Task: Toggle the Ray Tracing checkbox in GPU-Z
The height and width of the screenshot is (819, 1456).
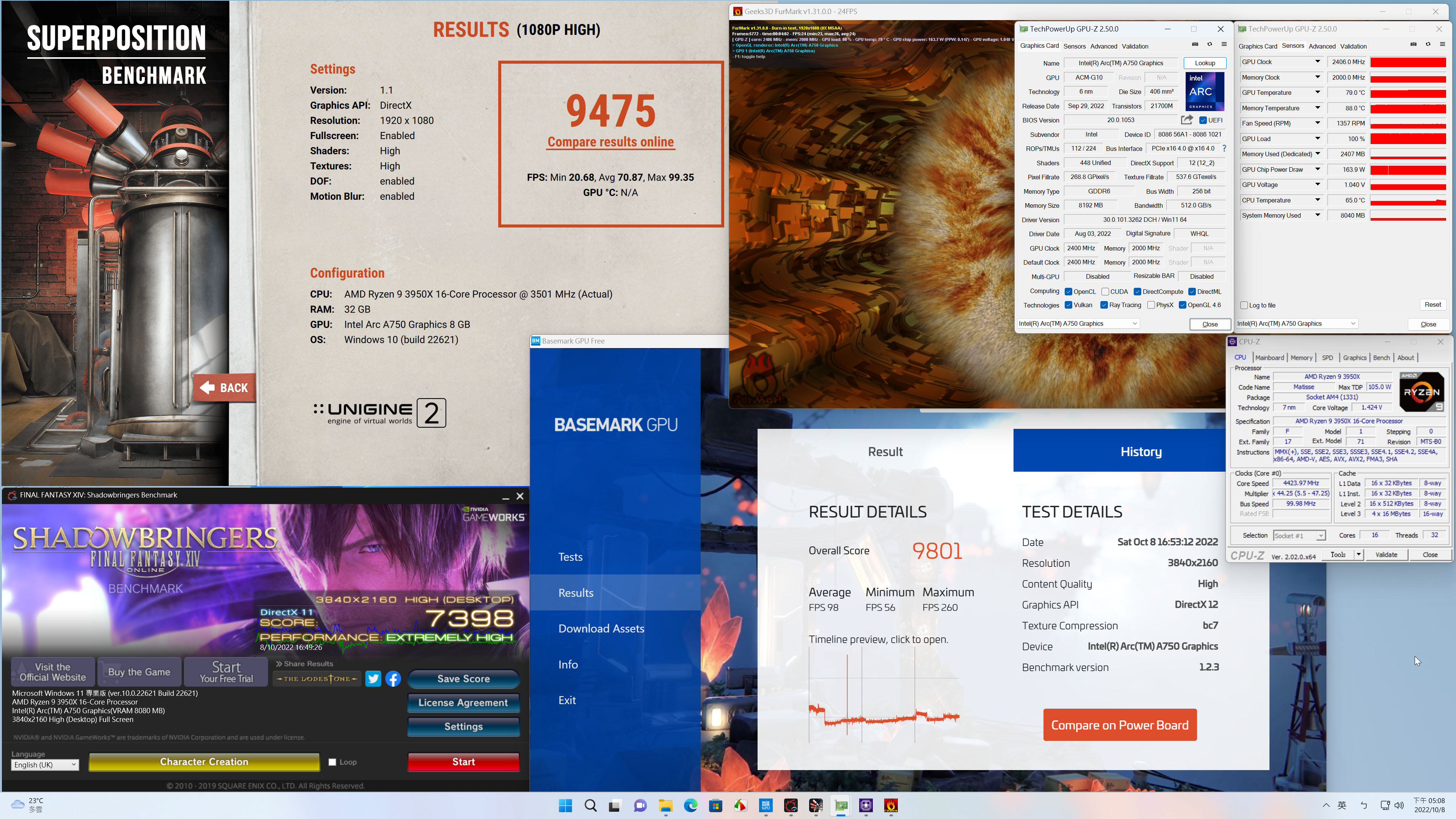Action: 1104,305
